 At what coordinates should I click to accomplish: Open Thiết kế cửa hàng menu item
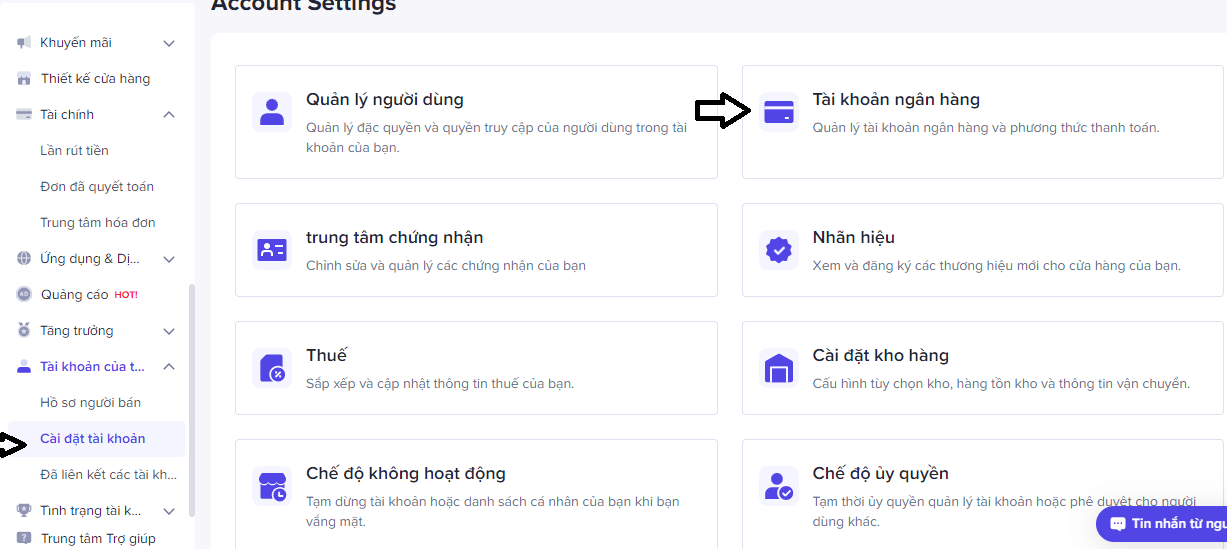click(x=96, y=79)
